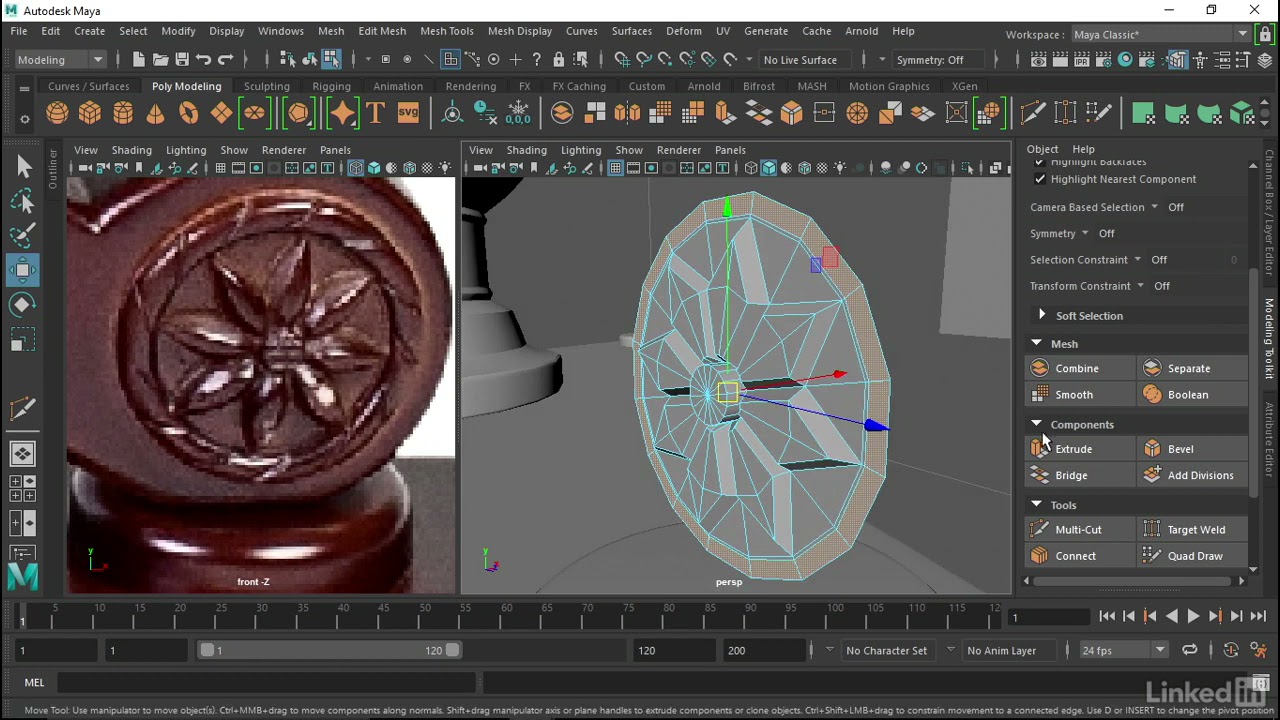Click the Modeling Toolkit horizontal scrollbar

click(x=1135, y=581)
